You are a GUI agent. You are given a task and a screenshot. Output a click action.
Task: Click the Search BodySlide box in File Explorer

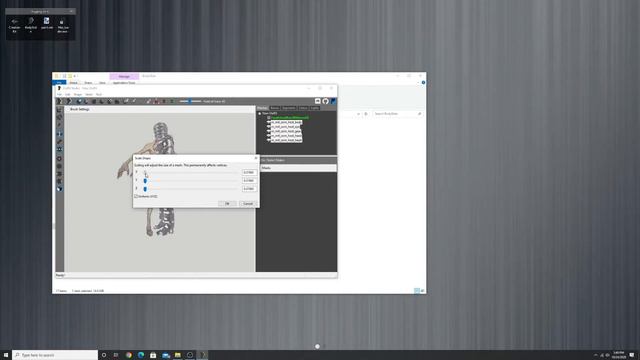398,113
